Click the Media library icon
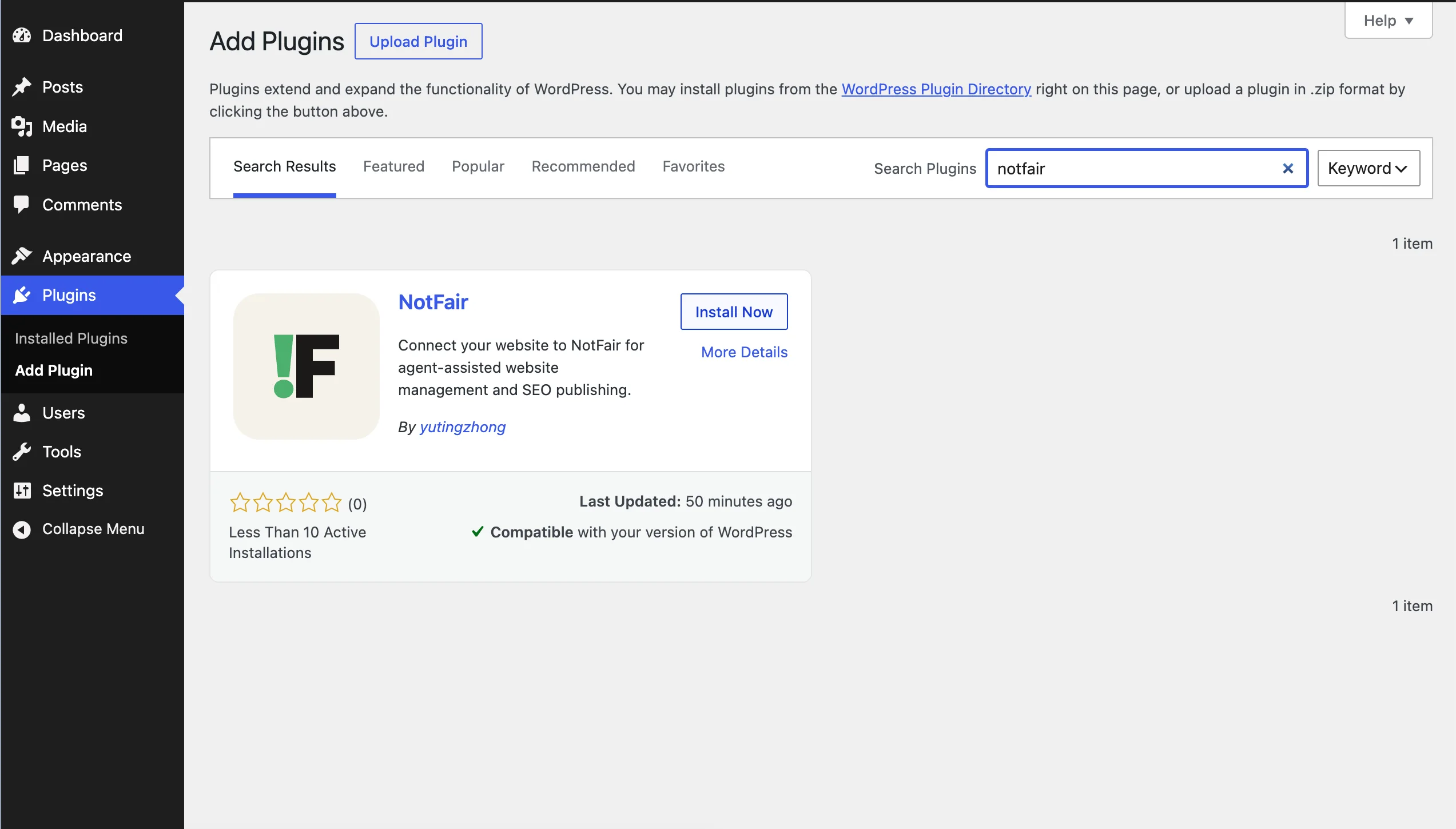The image size is (1456, 829). pos(22,126)
